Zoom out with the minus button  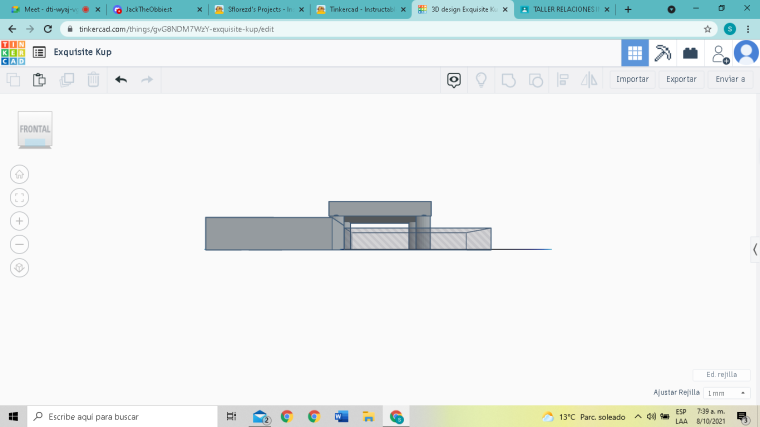(x=19, y=244)
